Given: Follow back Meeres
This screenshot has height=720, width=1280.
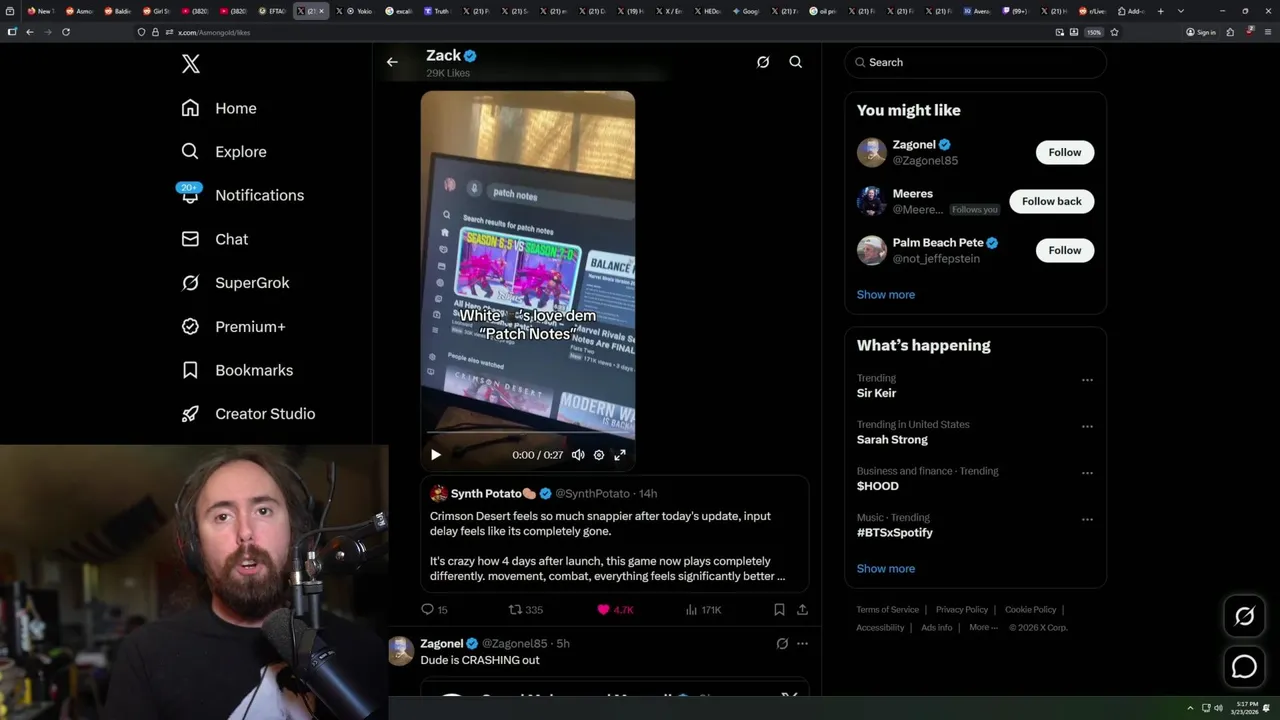Looking at the screenshot, I should pyautogui.click(x=1052, y=201).
